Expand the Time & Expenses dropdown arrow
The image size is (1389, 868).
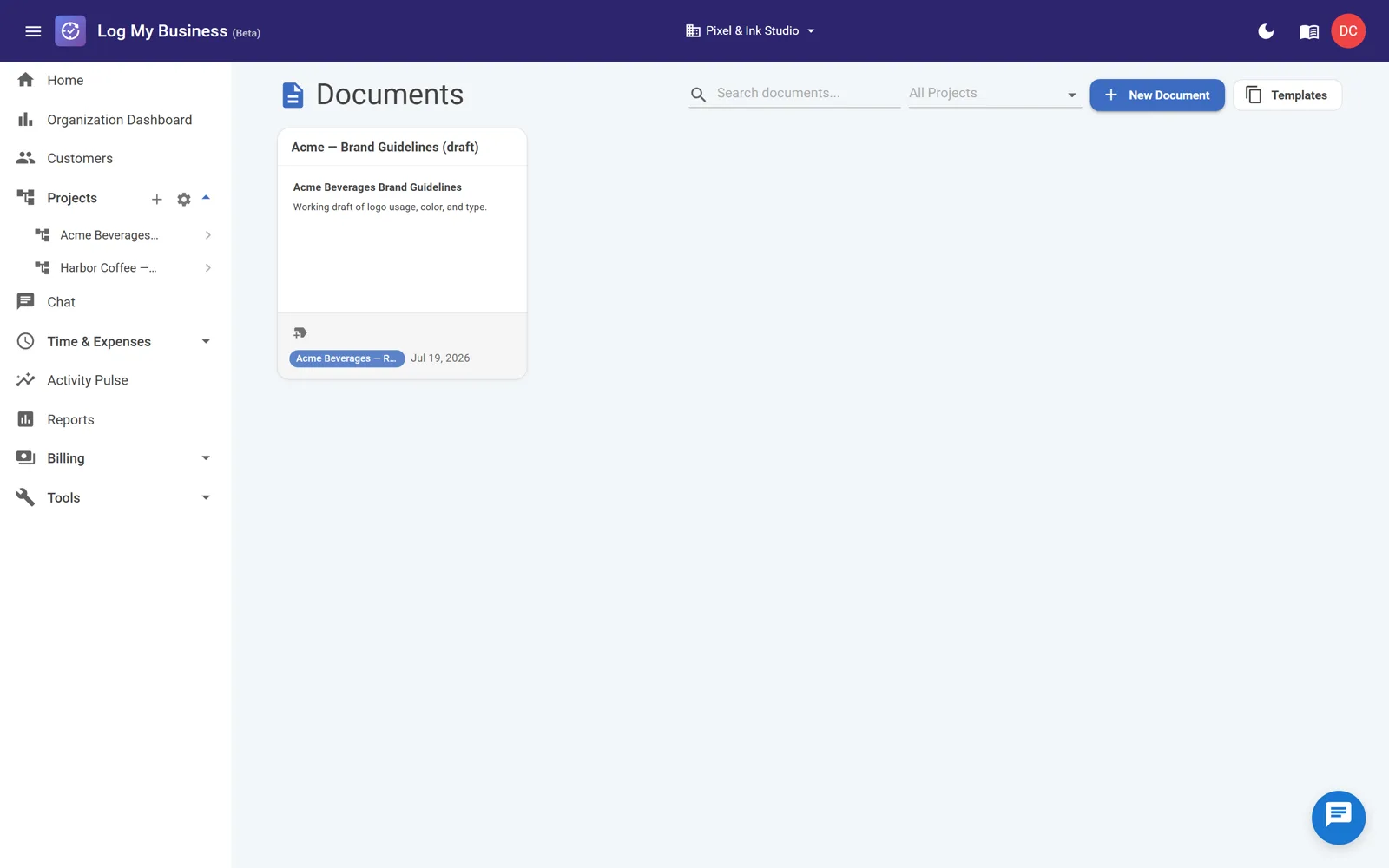(x=206, y=341)
